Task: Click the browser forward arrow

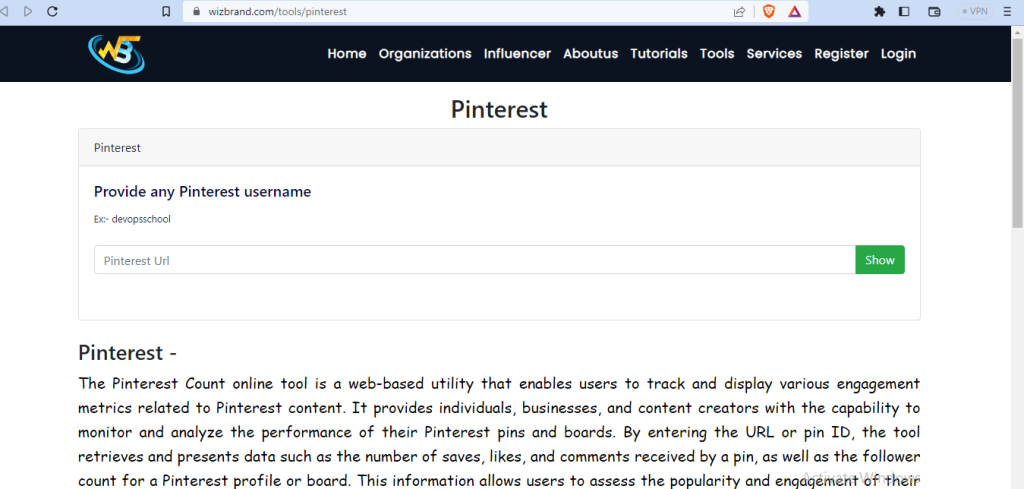Action: [27, 11]
